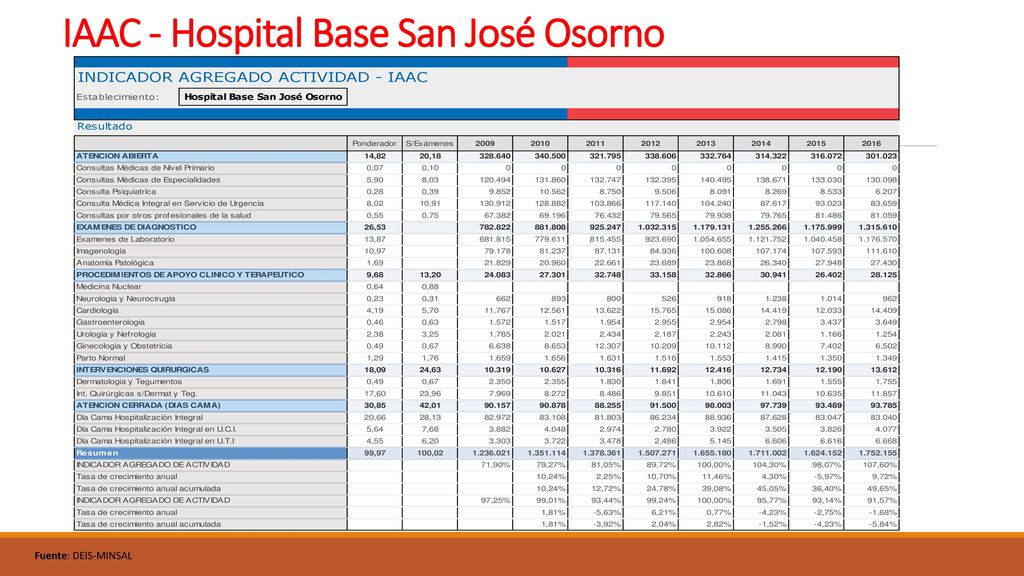Click the indicator value 107,60% for 2016
Screen dimensions: 1024x576
(x=880, y=465)
